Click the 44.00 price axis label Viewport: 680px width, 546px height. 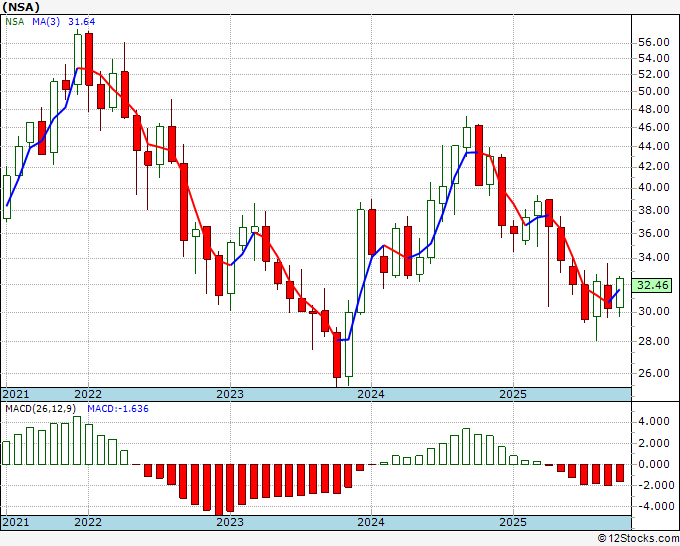654,146
